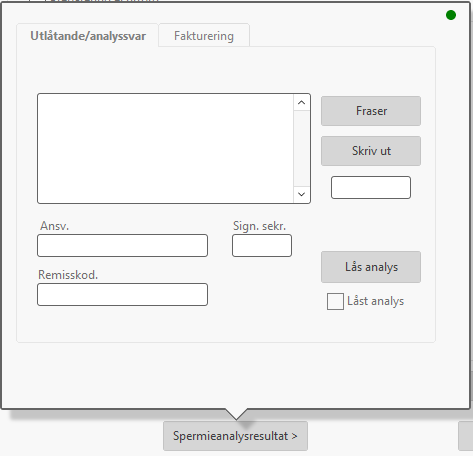The height and width of the screenshot is (456, 473).
Task: Switch to the Fakturering tab
Action: tap(204, 36)
